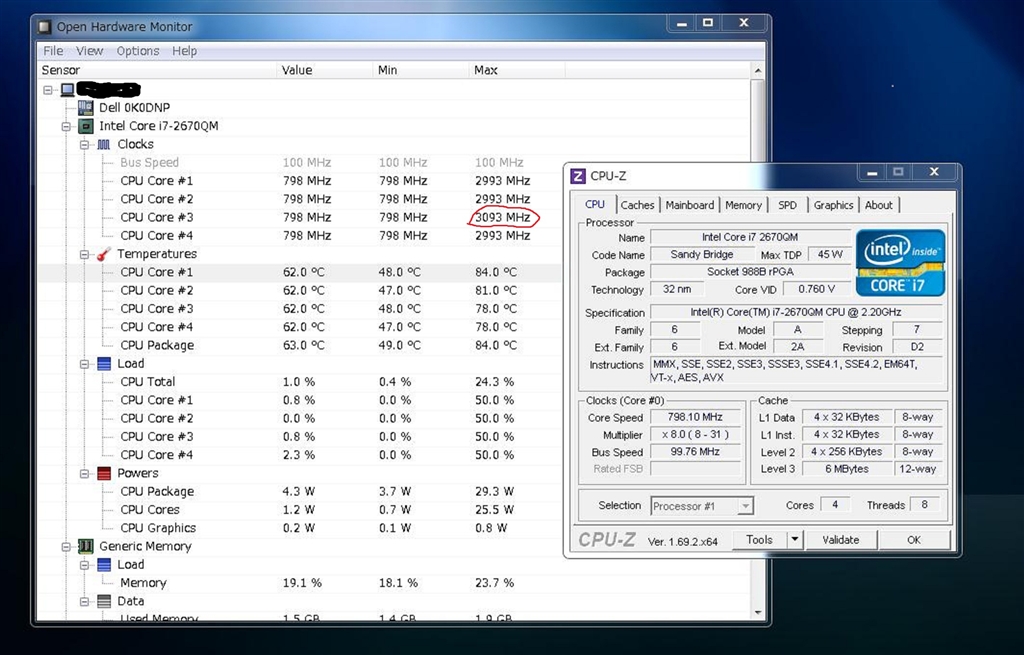Open the Options menu
Screen dimensions: 1024x655
tap(138, 51)
